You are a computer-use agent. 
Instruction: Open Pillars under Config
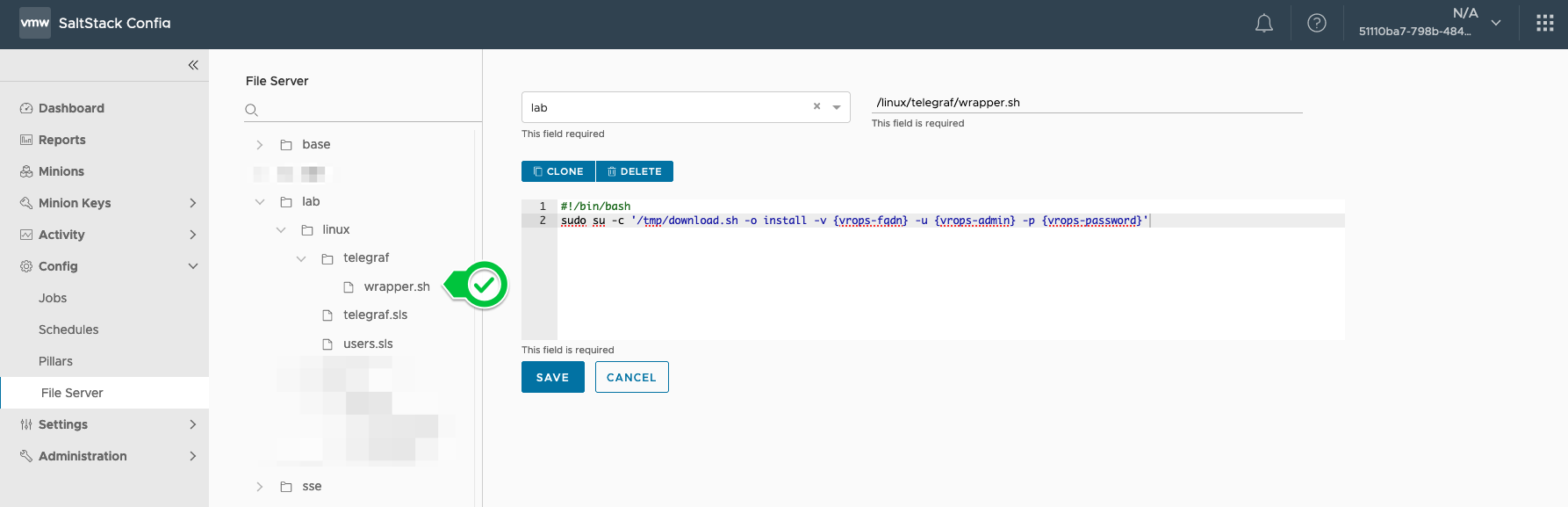55,361
